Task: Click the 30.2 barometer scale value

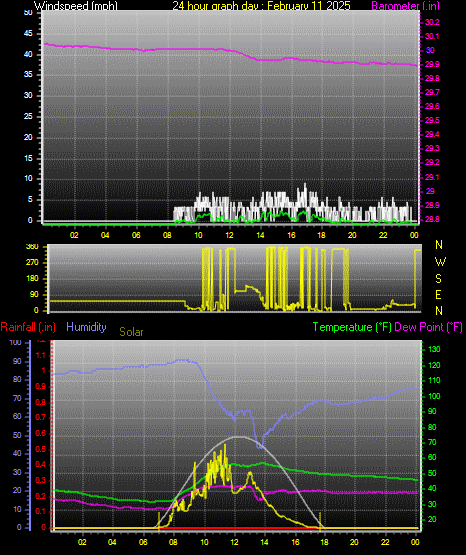Action: (432, 22)
